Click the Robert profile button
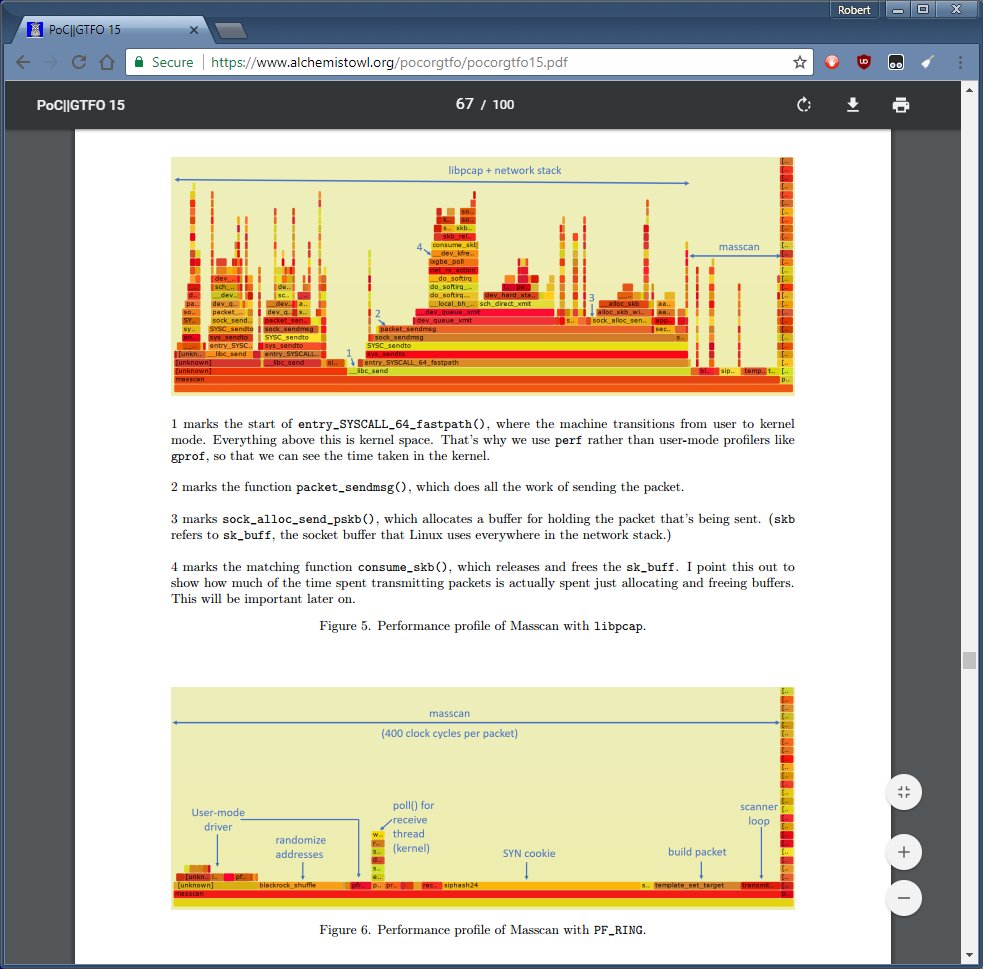983x969 pixels. point(853,9)
